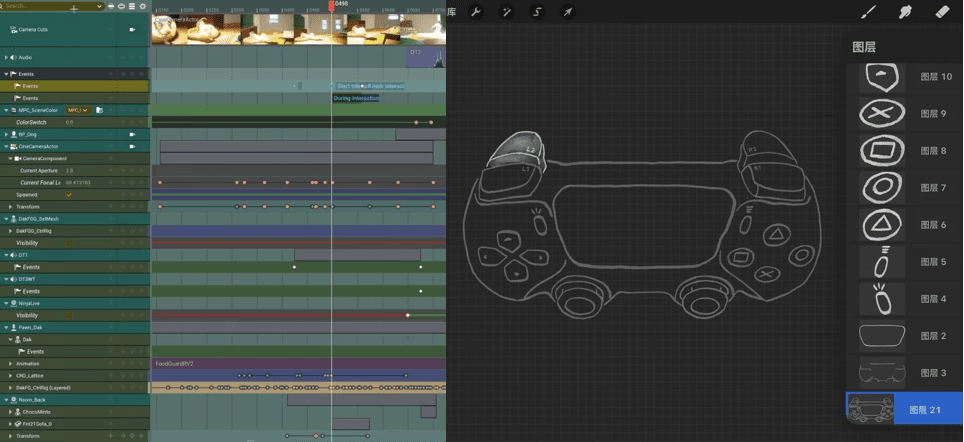The width and height of the screenshot is (964, 442).
Task: Expand the DakFGG_CtrlRig track
Action: click(x=10, y=231)
